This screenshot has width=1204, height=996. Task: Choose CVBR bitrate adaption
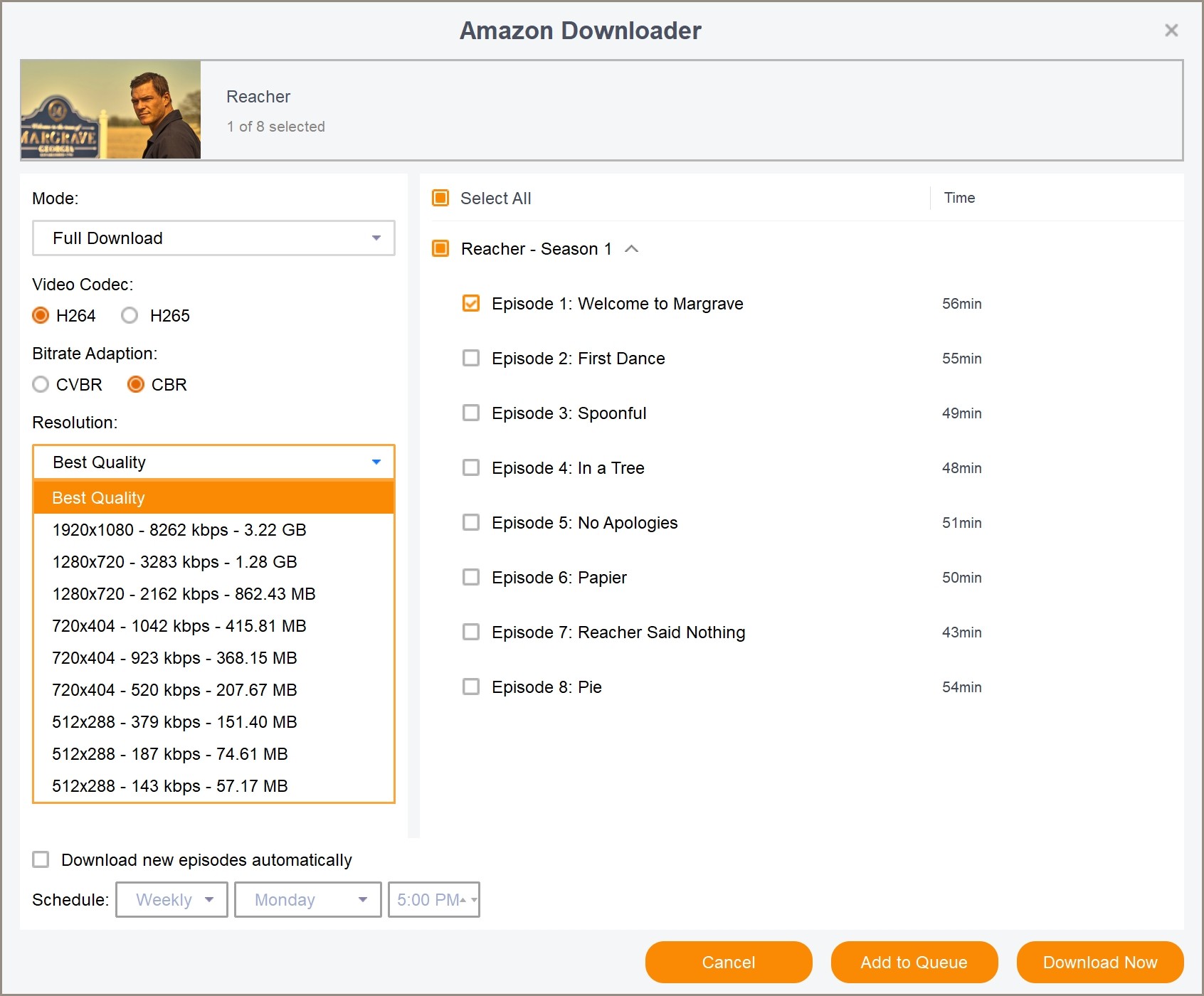pyautogui.click(x=41, y=385)
